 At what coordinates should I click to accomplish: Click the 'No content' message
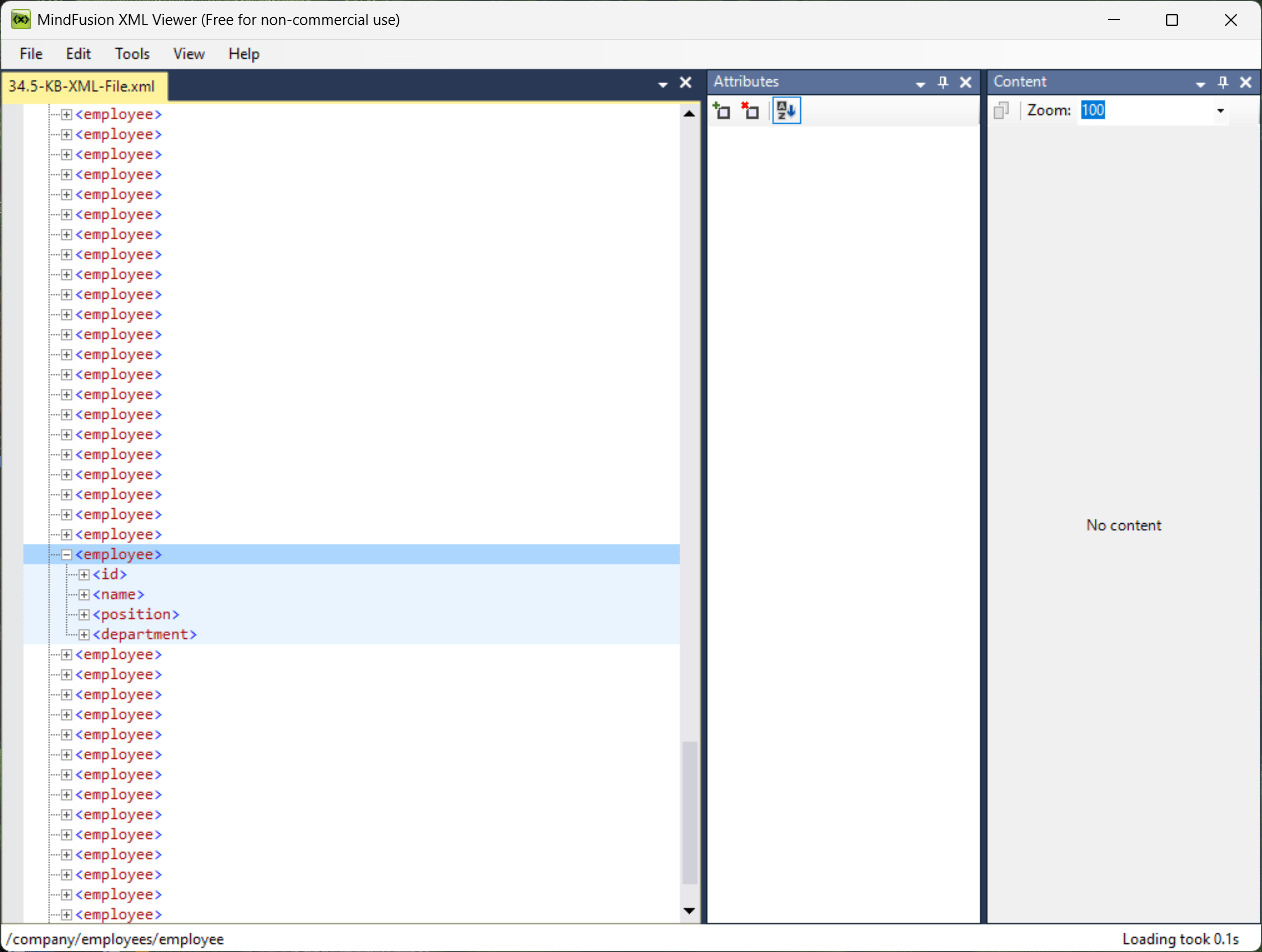pos(1124,525)
